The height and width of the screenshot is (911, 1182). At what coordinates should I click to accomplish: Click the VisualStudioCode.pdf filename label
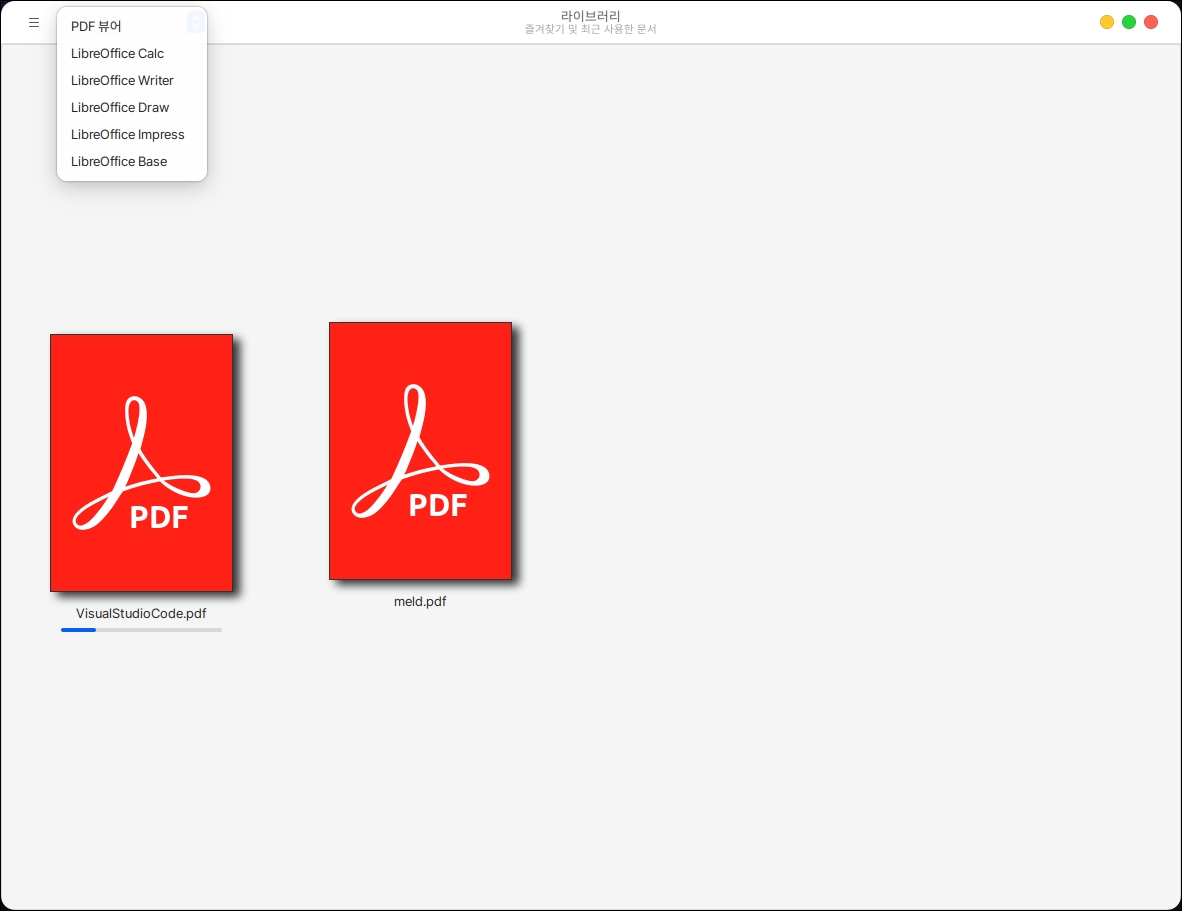coord(141,613)
